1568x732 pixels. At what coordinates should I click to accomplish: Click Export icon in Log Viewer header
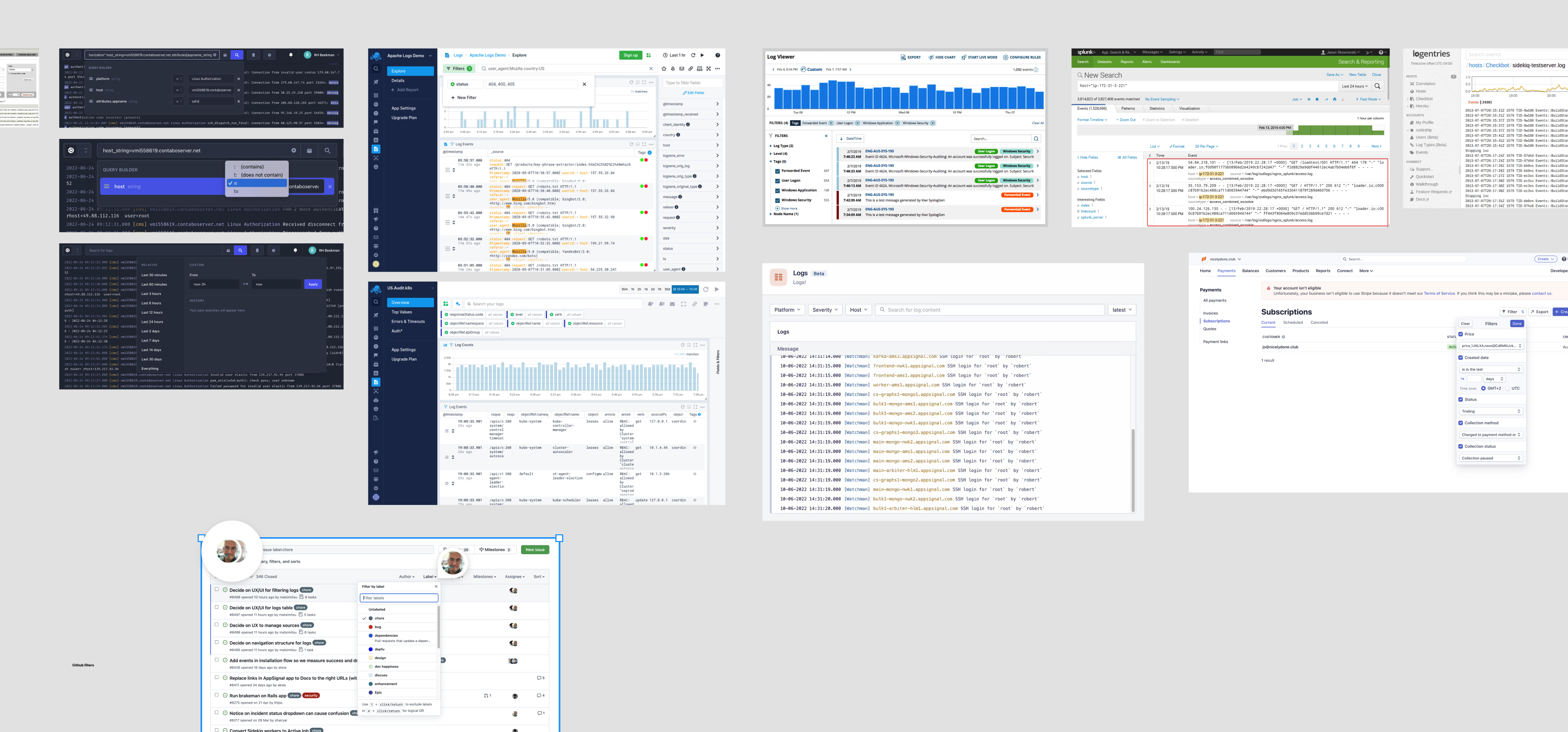(903, 57)
